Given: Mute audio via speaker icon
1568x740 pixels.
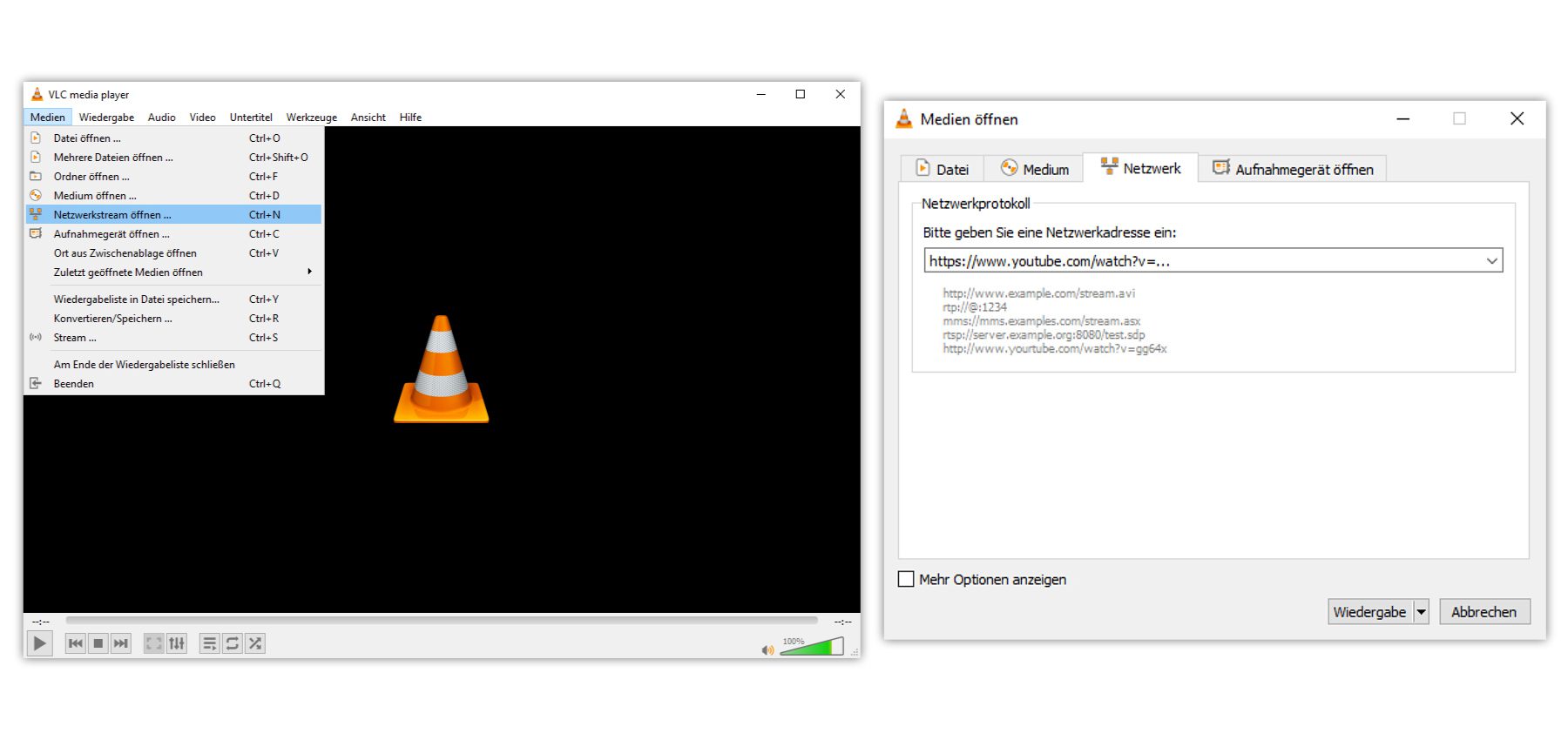Looking at the screenshot, I should [x=767, y=649].
